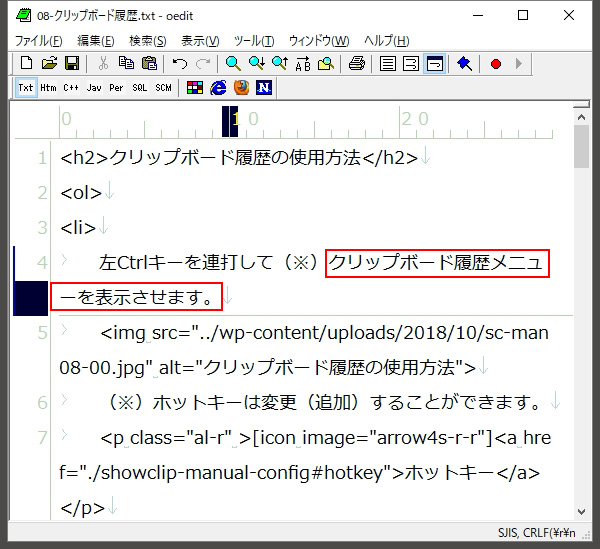Expand the ツール(T) menu
The image size is (600, 549).
[x=254, y=41]
